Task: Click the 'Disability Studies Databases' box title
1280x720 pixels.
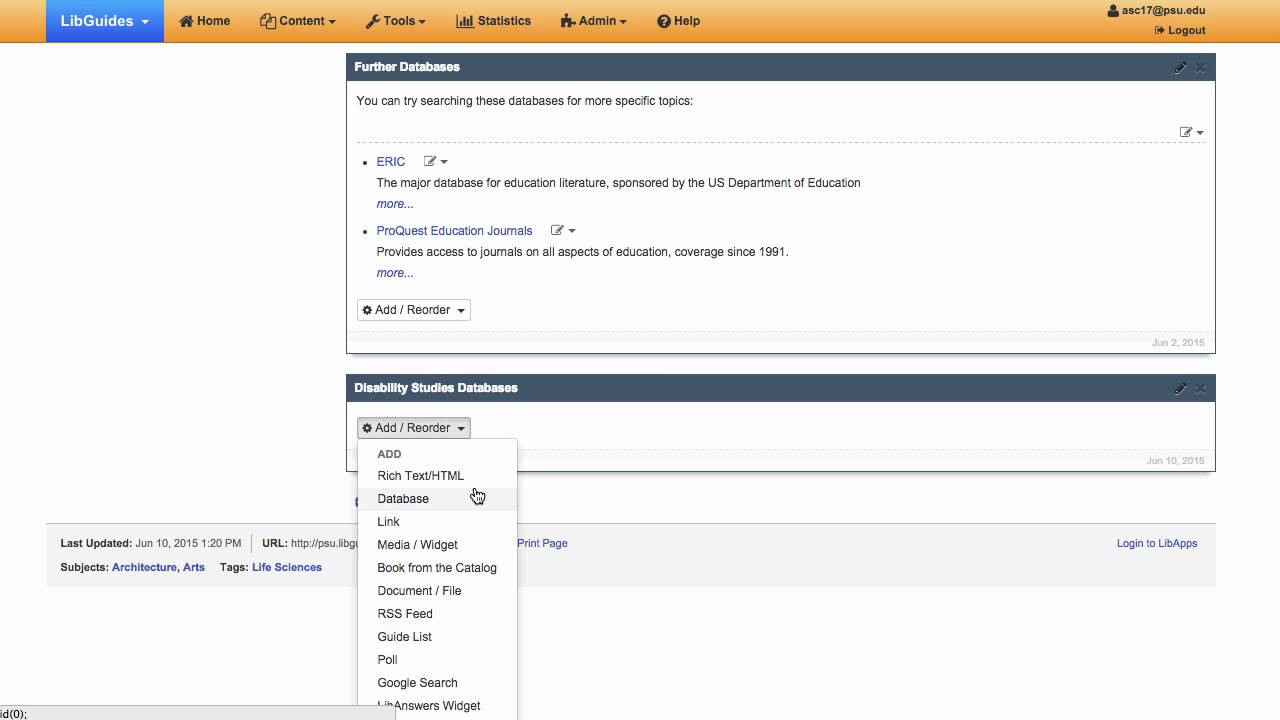Action: (436, 388)
